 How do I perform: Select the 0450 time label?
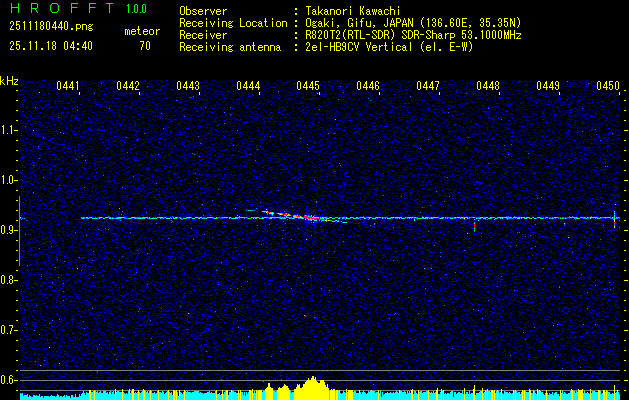[608, 87]
